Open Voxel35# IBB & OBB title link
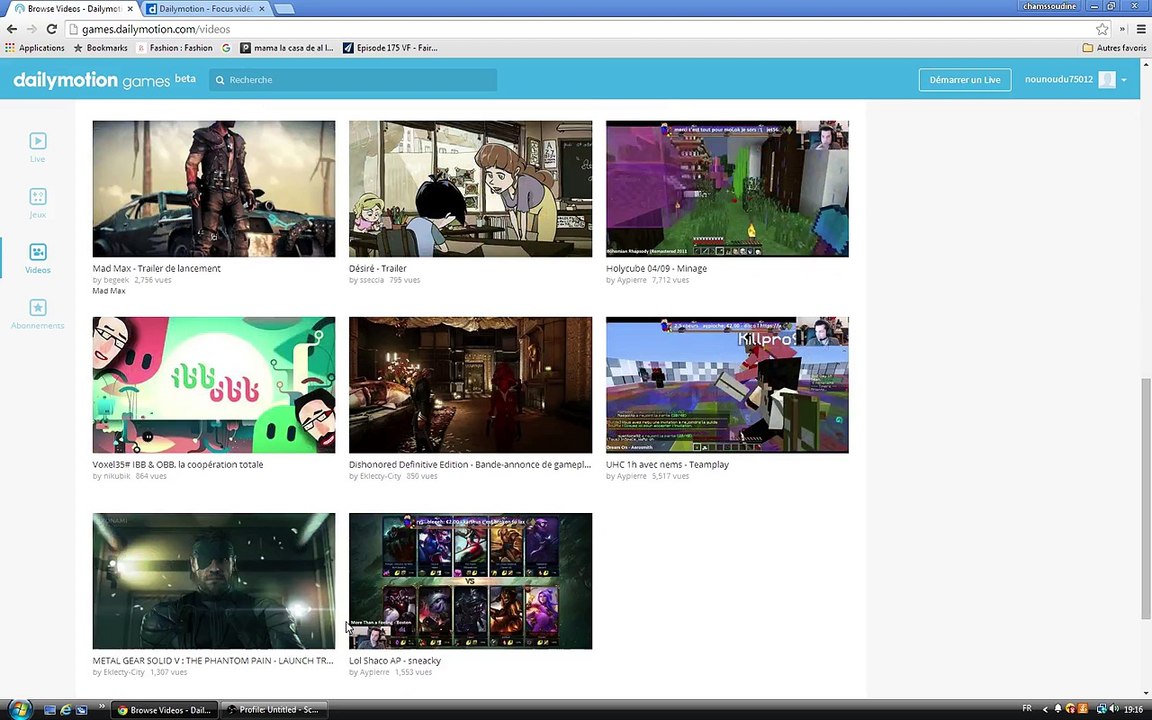The width and height of the screenshot is (1152, 720). [x=178, y=464]
